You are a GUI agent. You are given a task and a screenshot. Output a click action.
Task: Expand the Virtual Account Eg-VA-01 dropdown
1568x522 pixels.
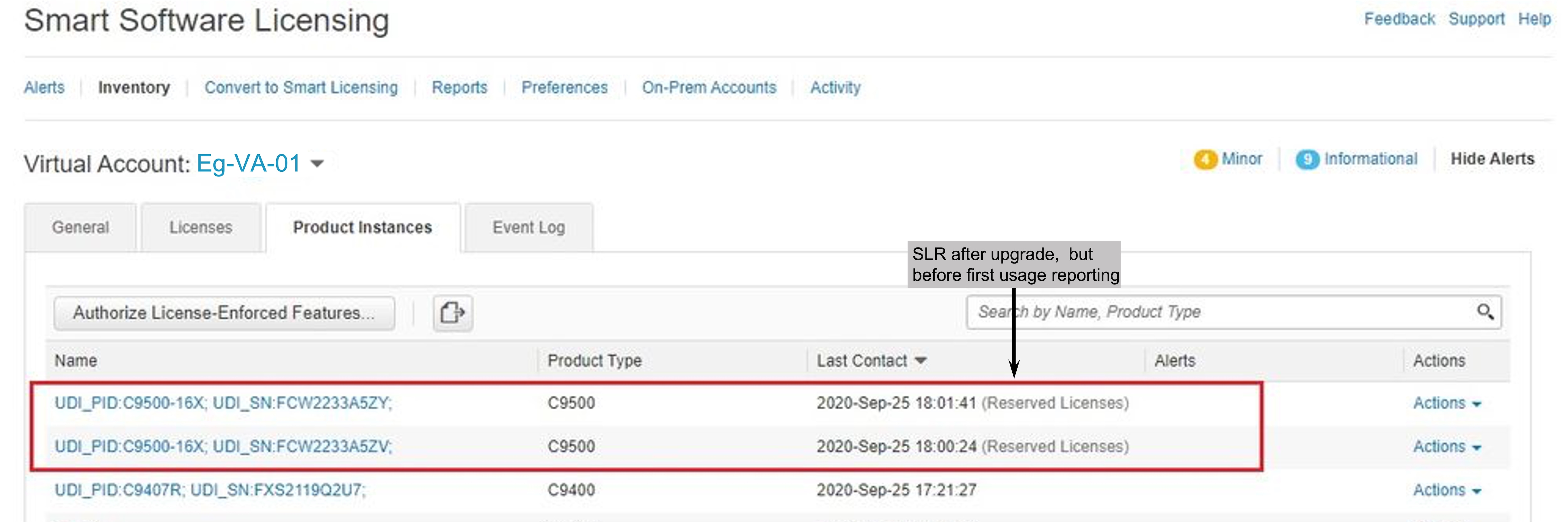click(x=317, y=164)
